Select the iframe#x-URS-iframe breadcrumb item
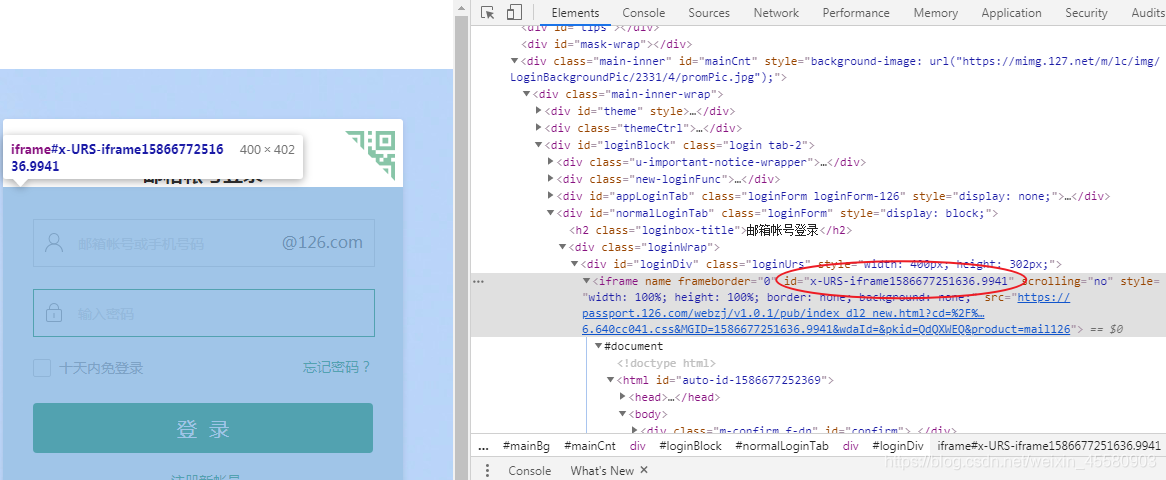 tap(1049, 446)
